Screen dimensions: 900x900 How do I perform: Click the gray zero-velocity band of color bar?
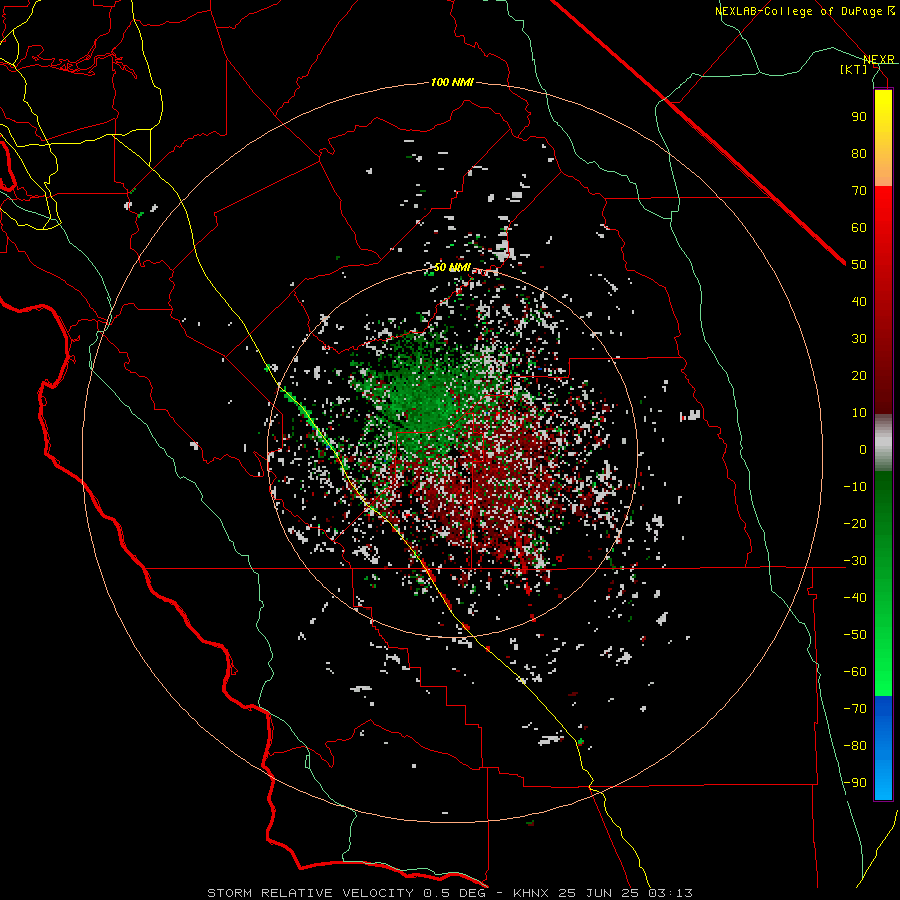(x=883, y=443)
